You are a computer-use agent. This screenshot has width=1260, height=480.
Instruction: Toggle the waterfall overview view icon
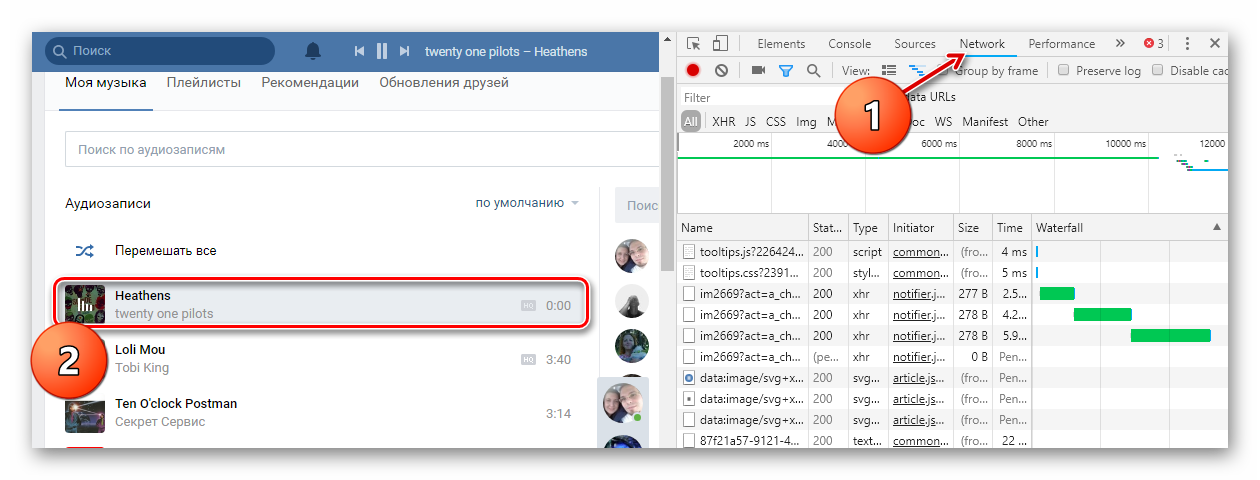tap(916, 70)
